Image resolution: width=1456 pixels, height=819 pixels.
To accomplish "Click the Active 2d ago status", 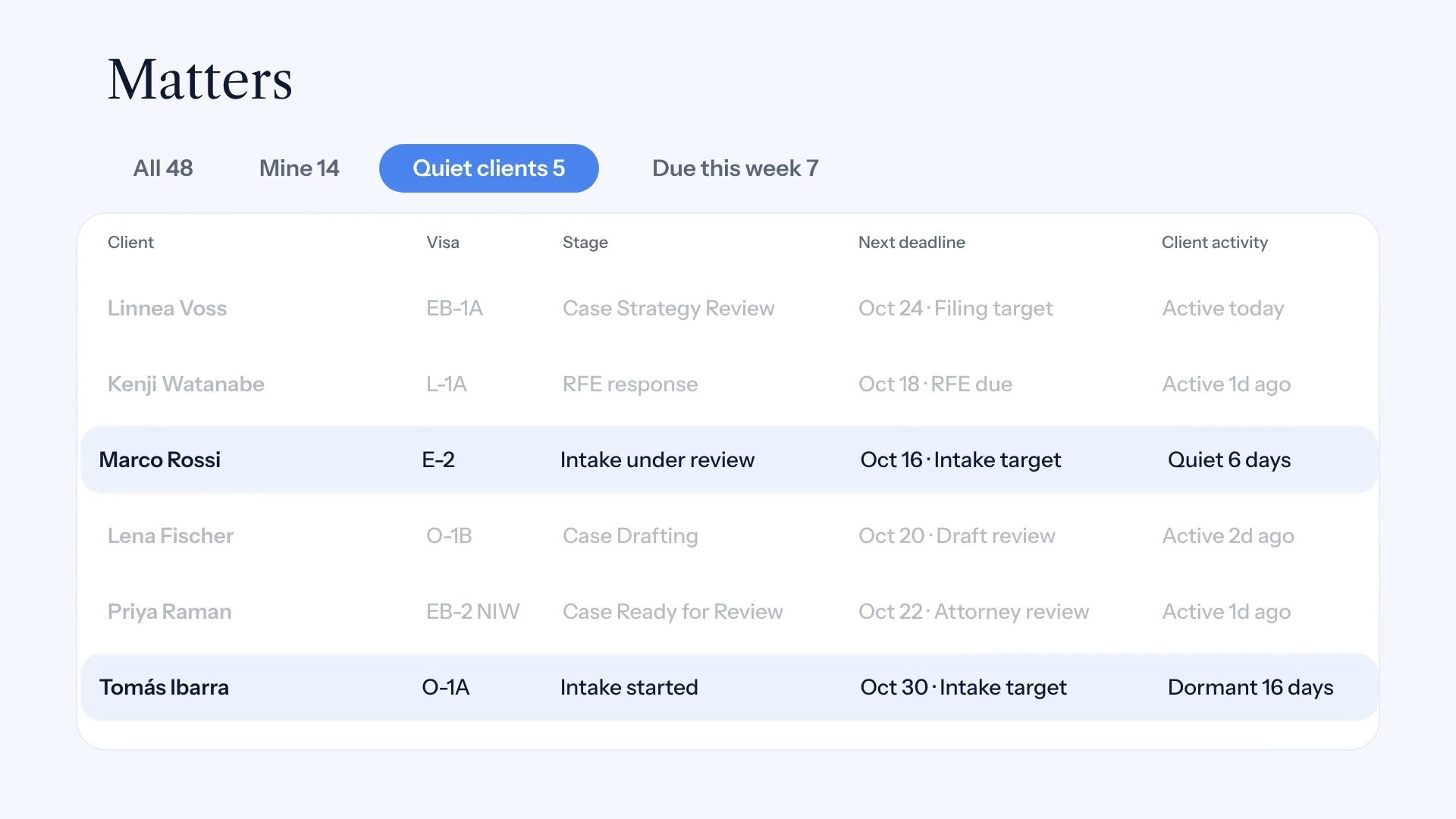I will [1228, 536].
